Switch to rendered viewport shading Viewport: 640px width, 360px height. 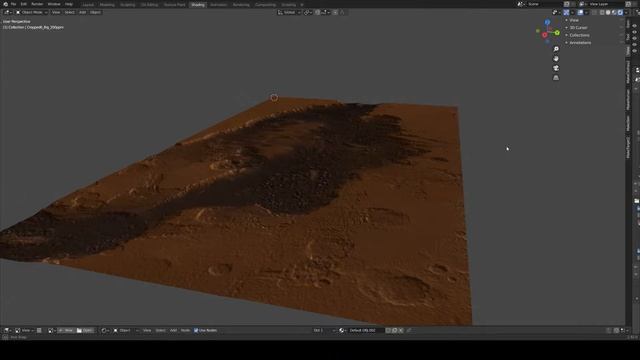620,12
